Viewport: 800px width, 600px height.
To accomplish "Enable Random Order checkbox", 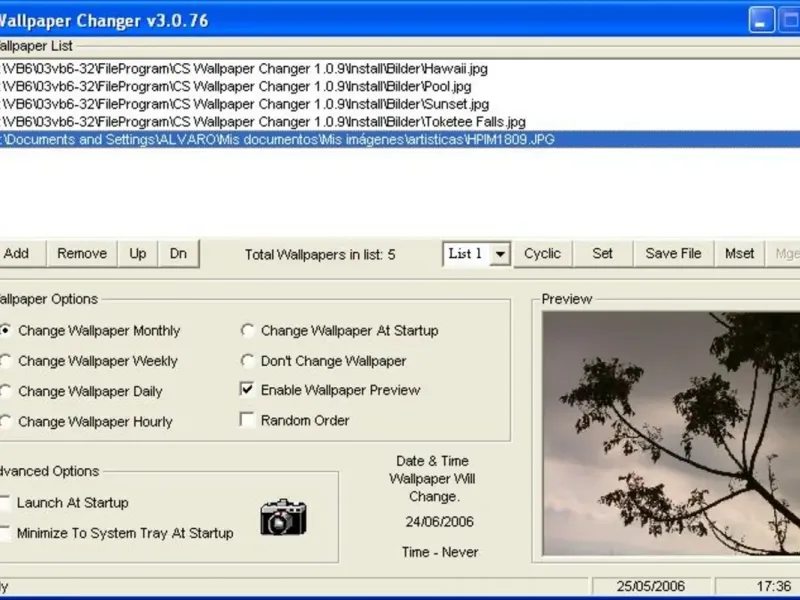I will pyautogui.click(x=248, y=420).
